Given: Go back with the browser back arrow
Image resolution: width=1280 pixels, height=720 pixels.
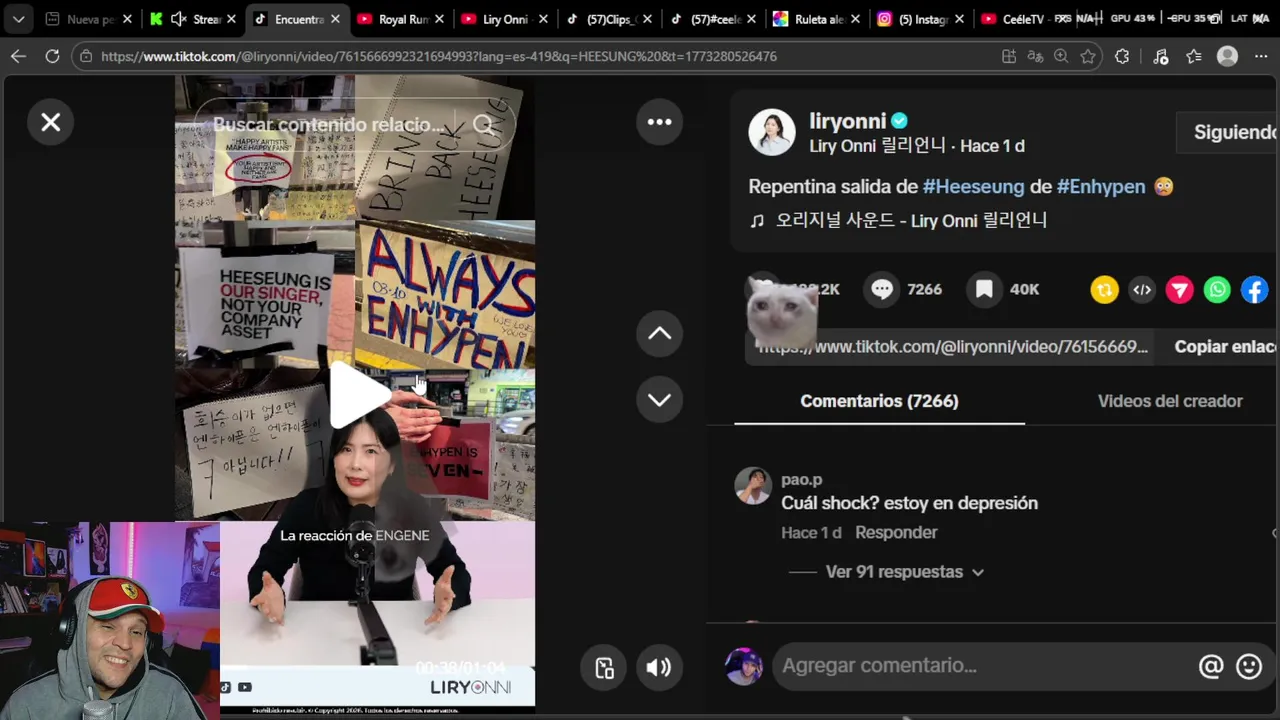Looking at the screenshot, I should click(x=18, y=56).
